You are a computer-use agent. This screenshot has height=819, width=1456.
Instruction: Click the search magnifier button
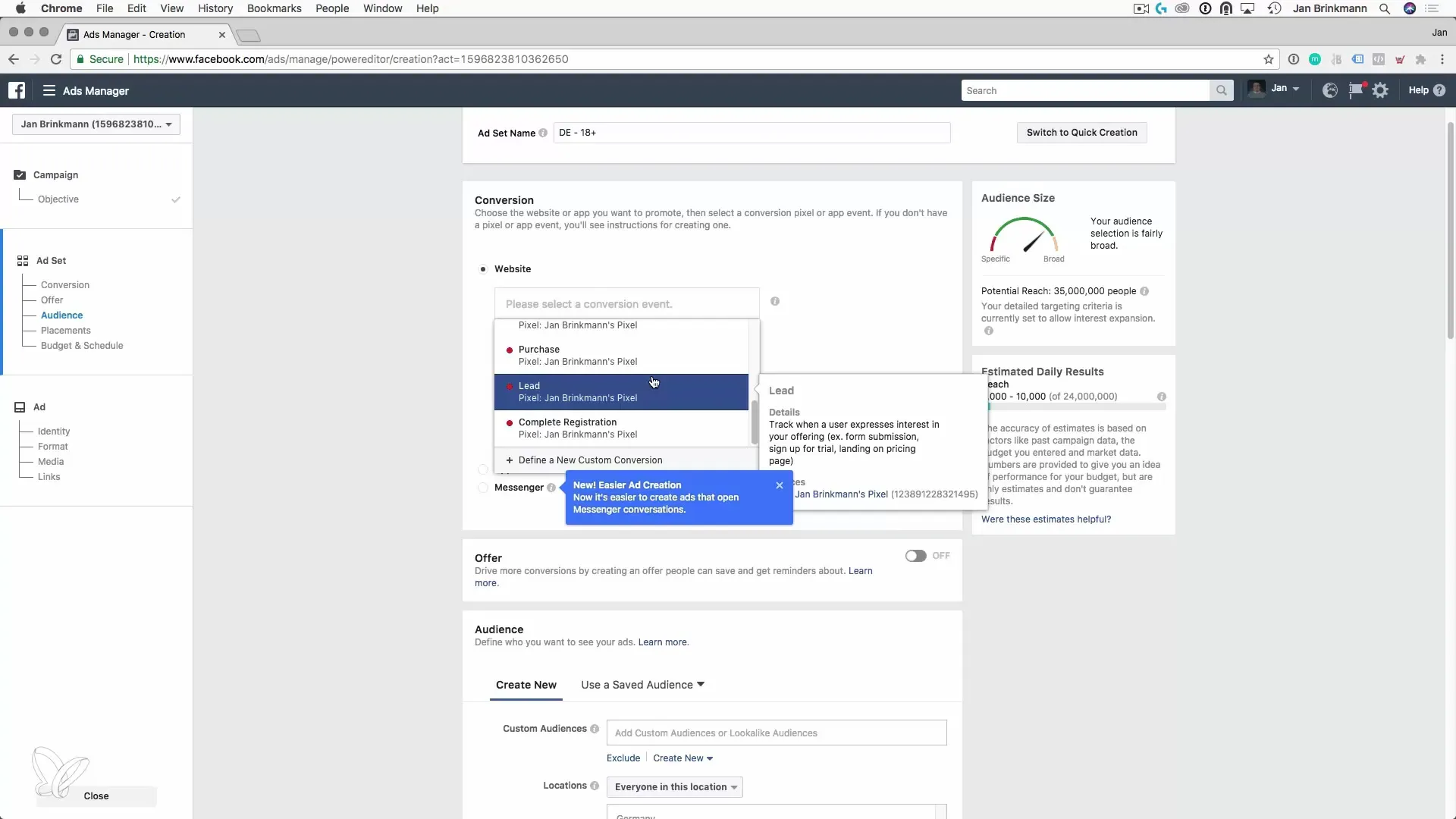click(x=1221, y=90)
